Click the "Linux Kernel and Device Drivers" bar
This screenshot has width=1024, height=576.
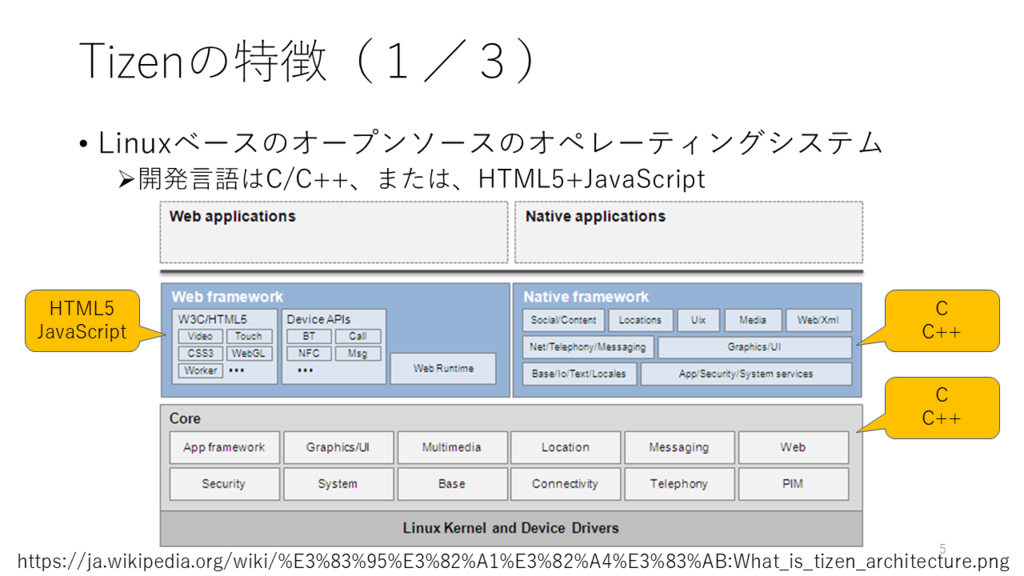pos(511,528)
